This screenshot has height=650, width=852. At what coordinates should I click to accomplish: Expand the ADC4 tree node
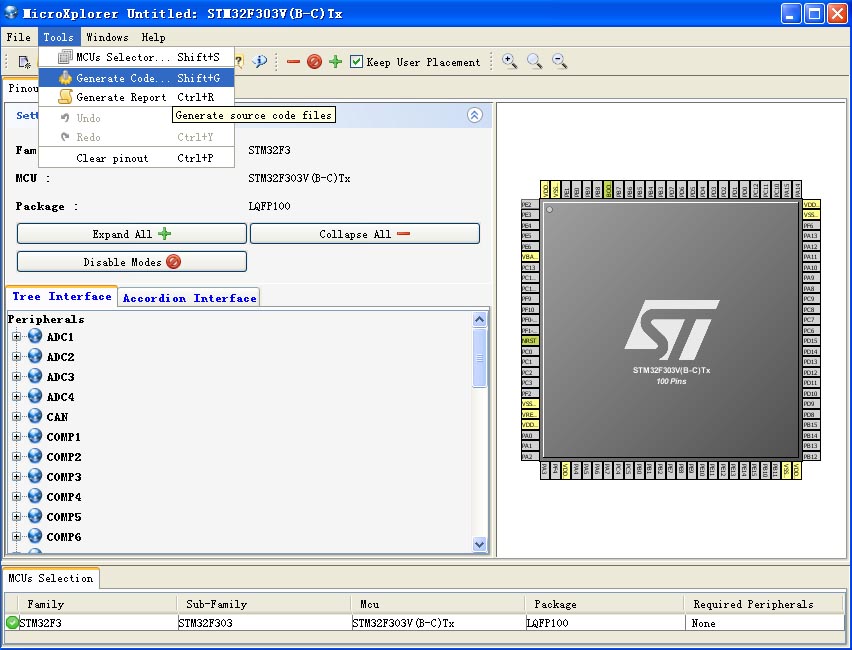click(16, 397)
